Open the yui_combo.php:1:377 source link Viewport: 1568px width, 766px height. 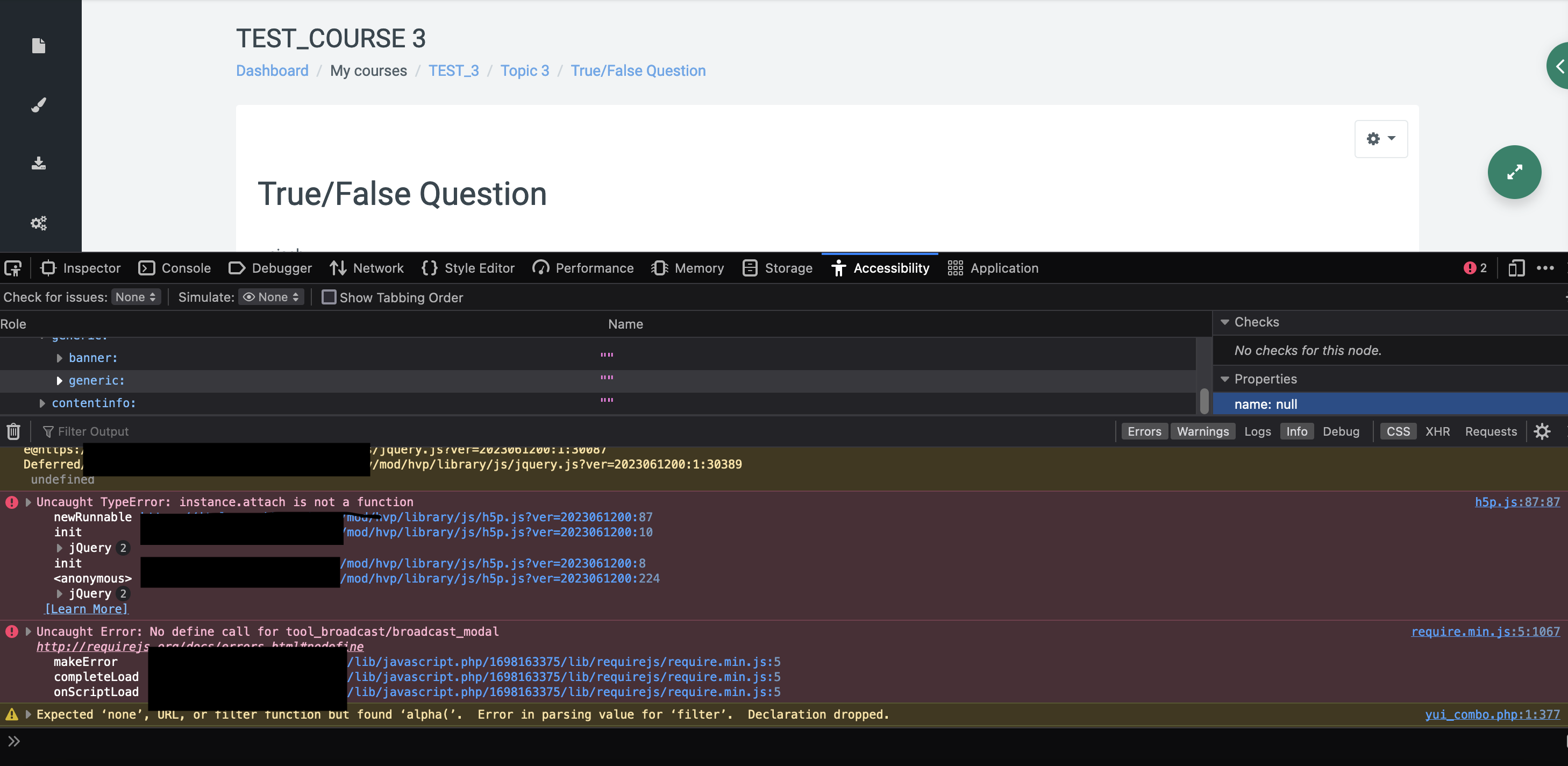pyautogui.click(x=1492, y=714)
